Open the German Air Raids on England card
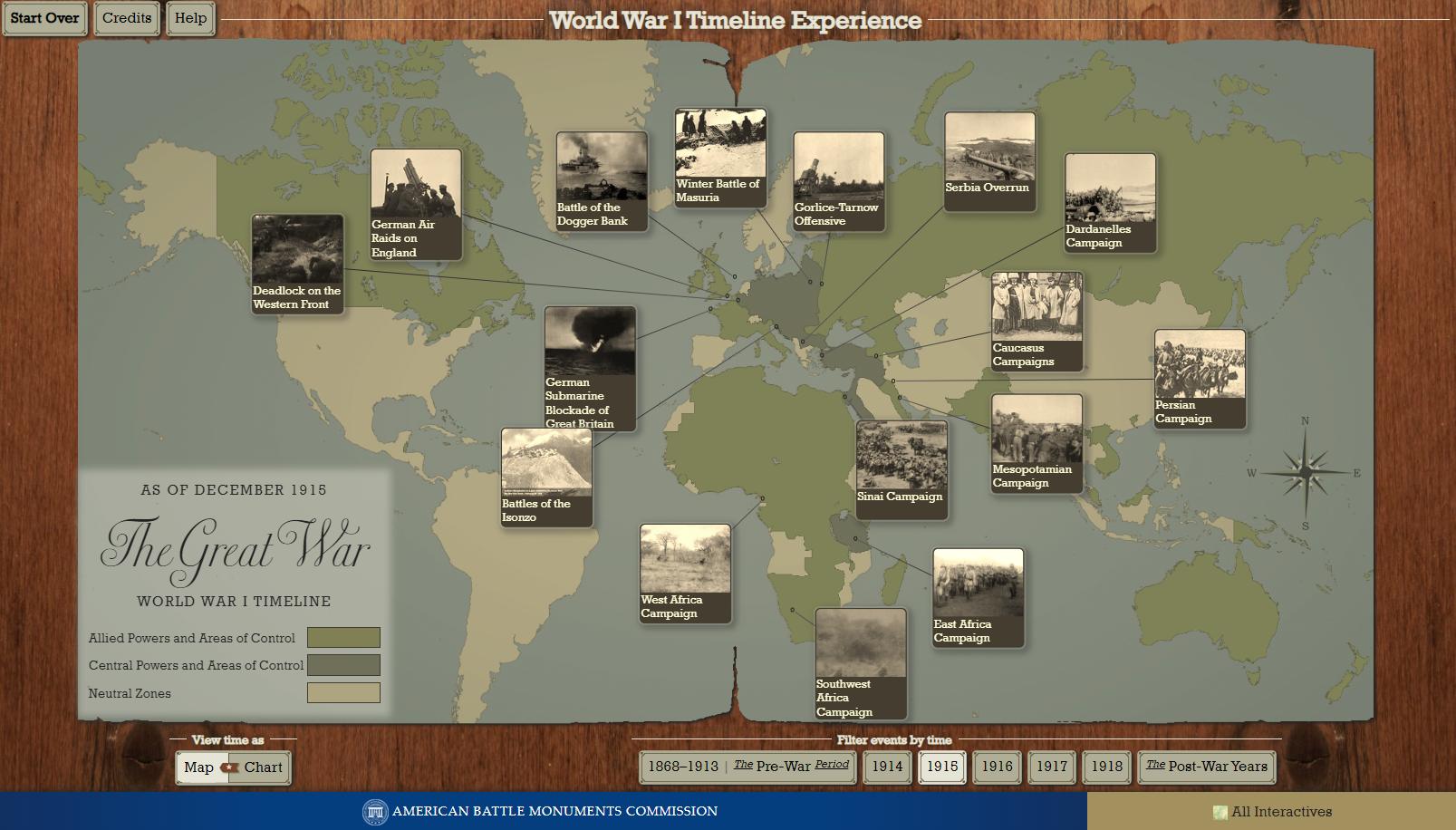This screenshot has width=1456, height=830. (416, 205)
